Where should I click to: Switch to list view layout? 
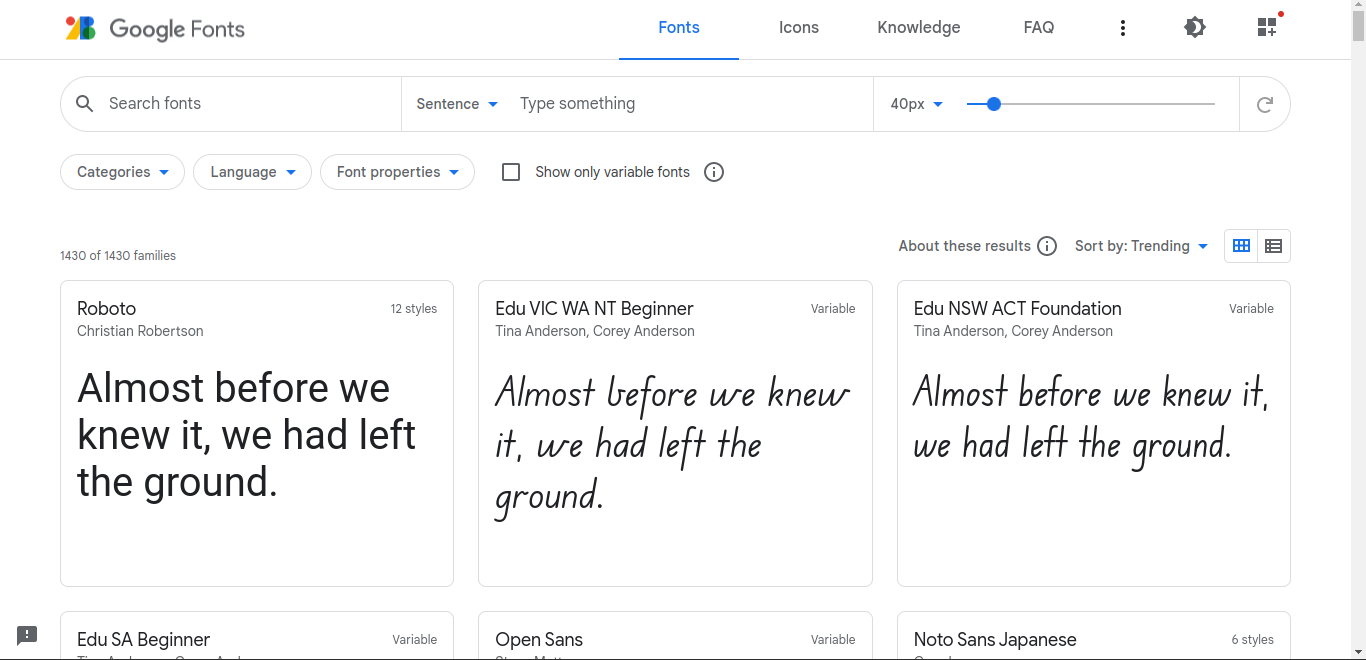(x=1273, y=246)
